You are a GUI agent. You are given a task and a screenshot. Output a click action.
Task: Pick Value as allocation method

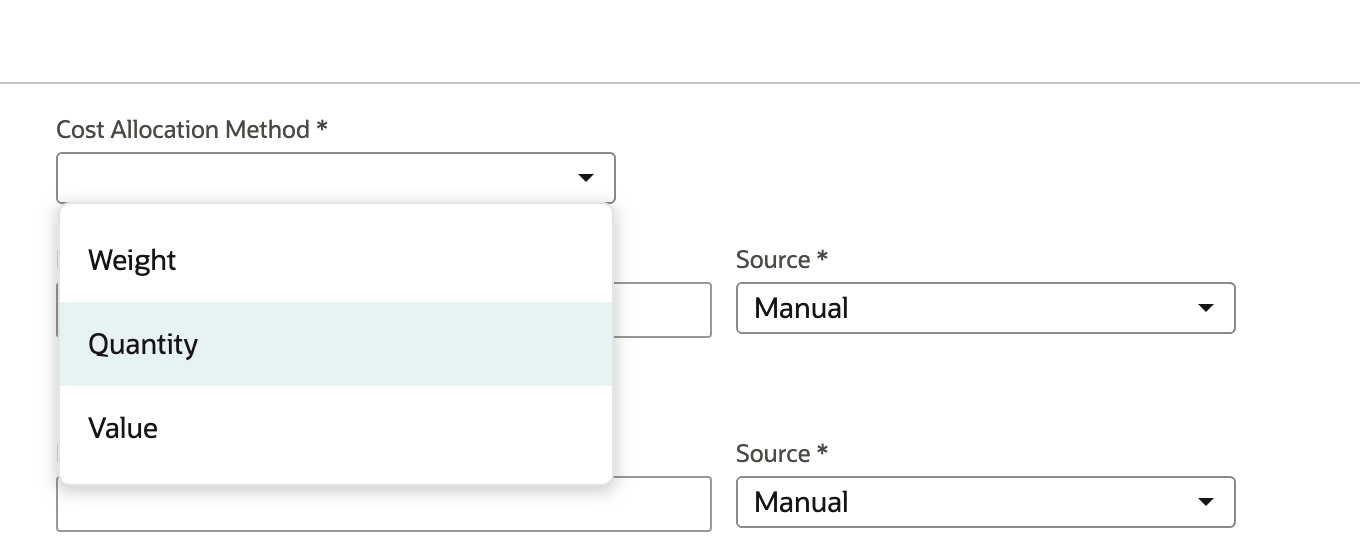335,428
